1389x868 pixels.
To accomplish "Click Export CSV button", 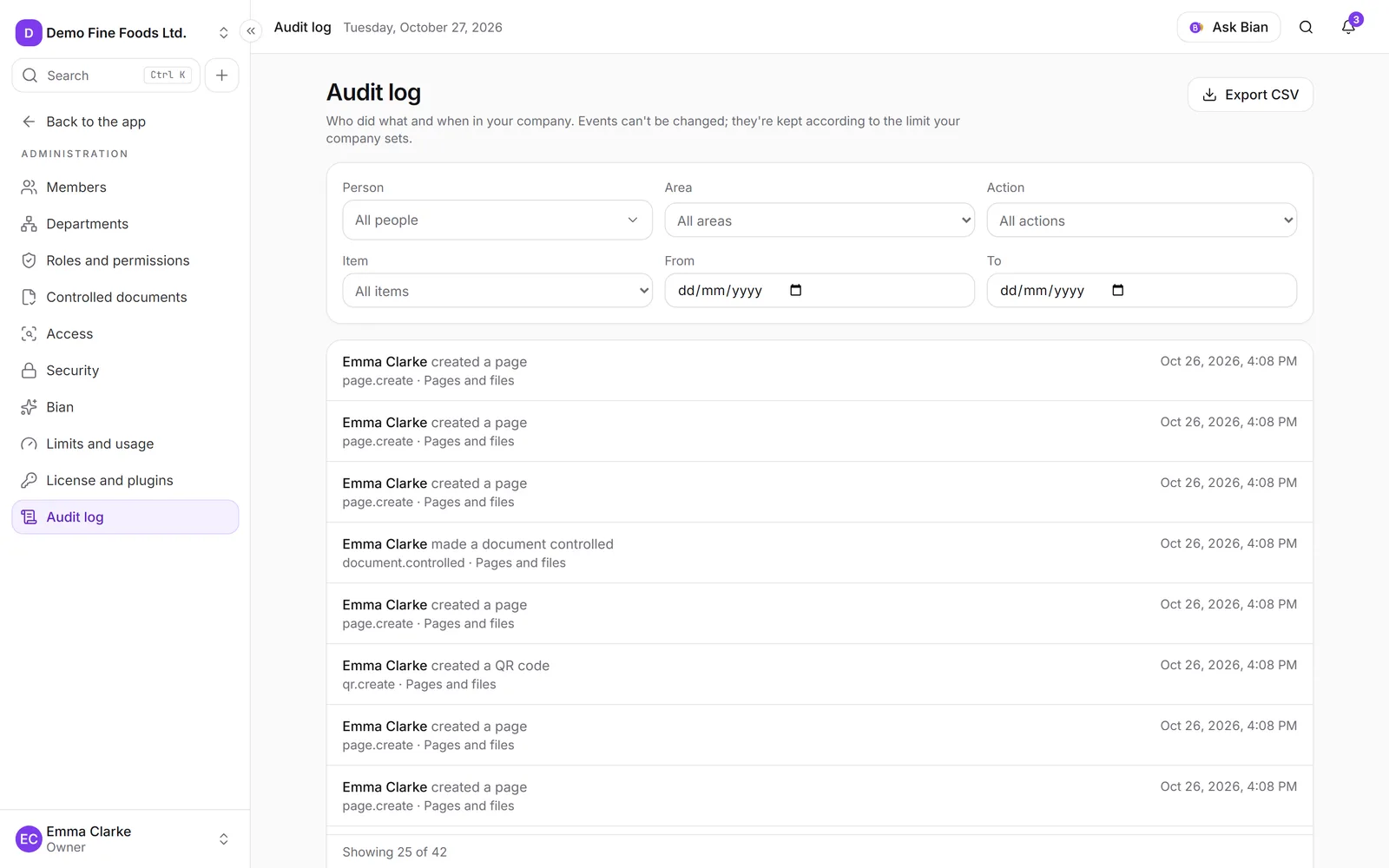I will tap(1250, 95).
